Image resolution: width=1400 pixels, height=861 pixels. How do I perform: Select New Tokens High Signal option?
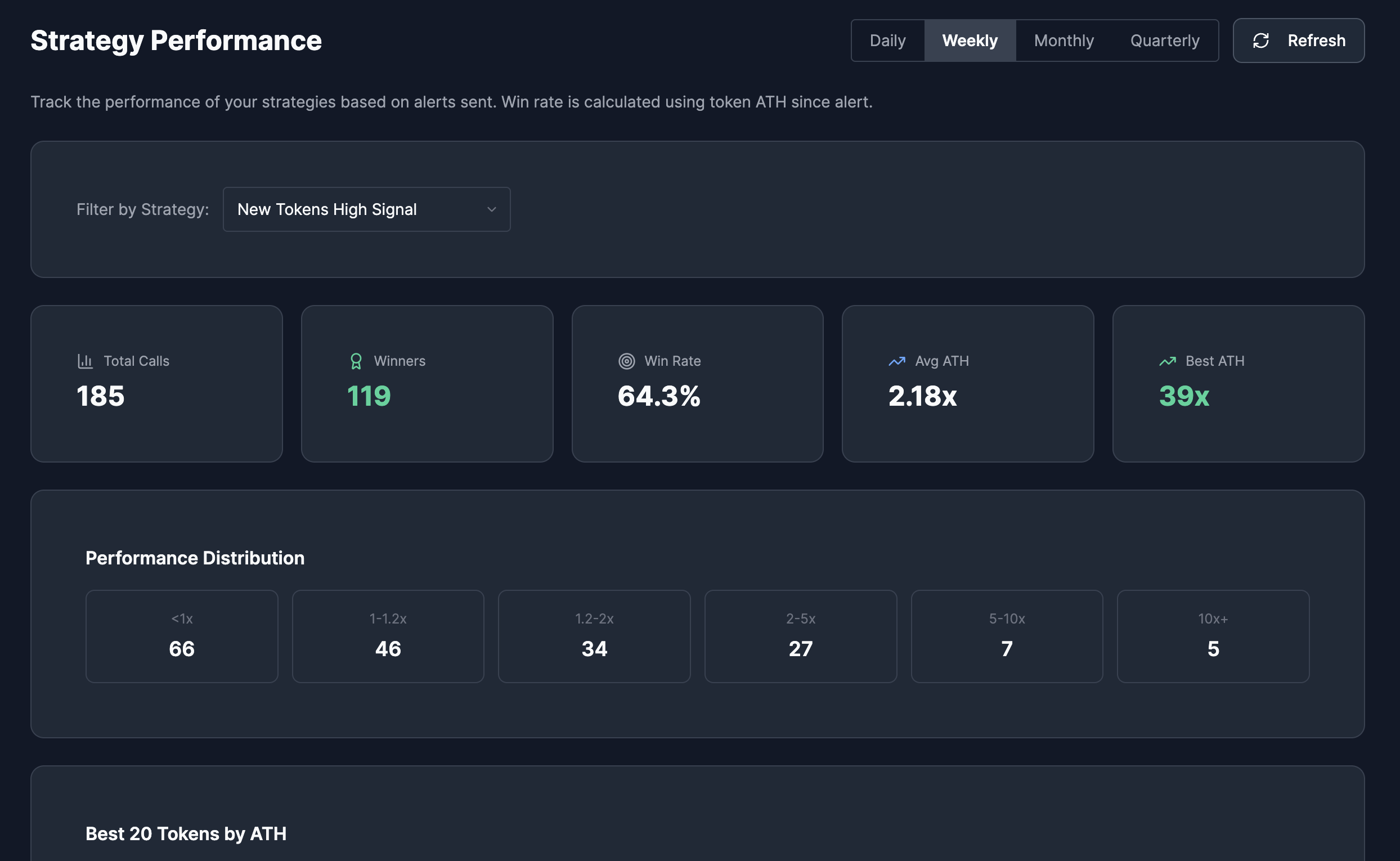[327, 209]
